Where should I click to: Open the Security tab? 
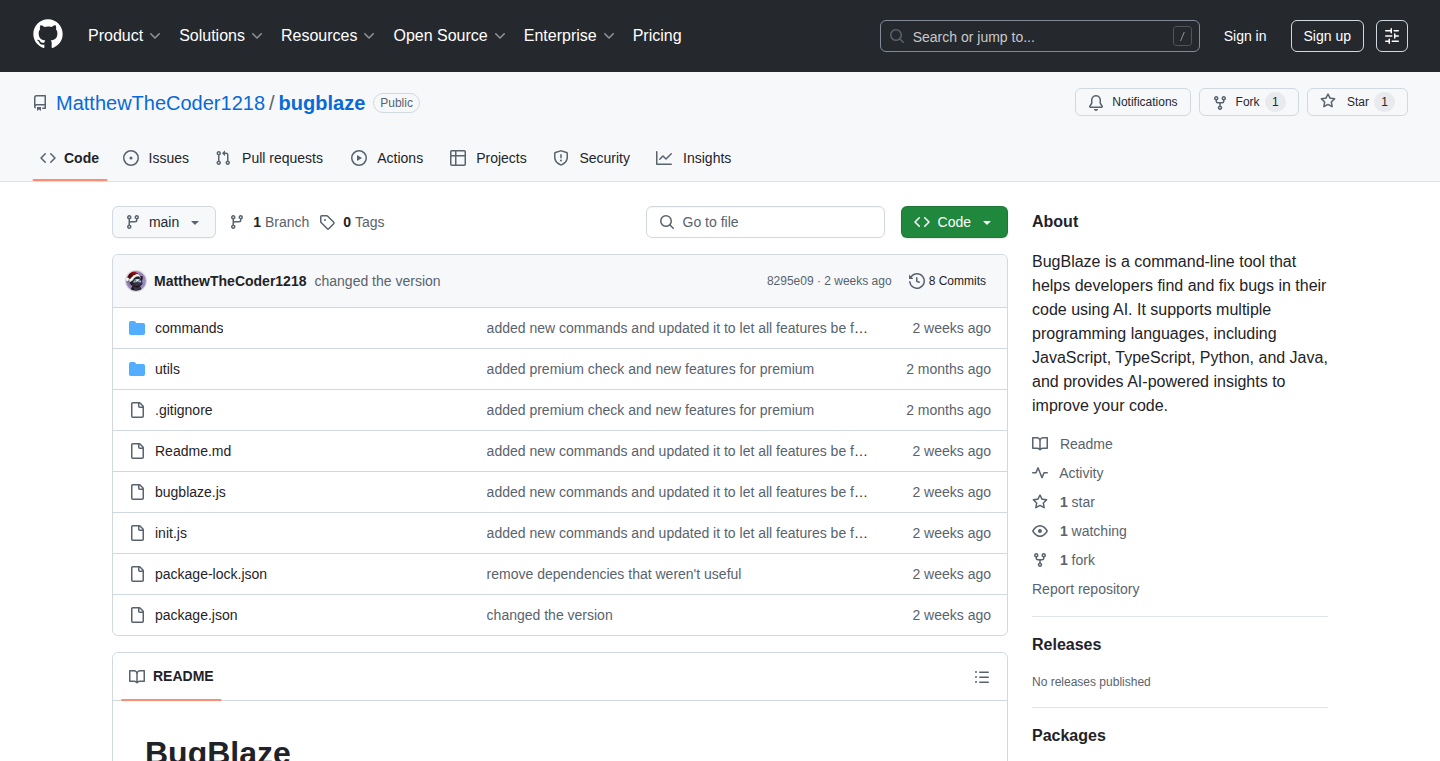592,158
